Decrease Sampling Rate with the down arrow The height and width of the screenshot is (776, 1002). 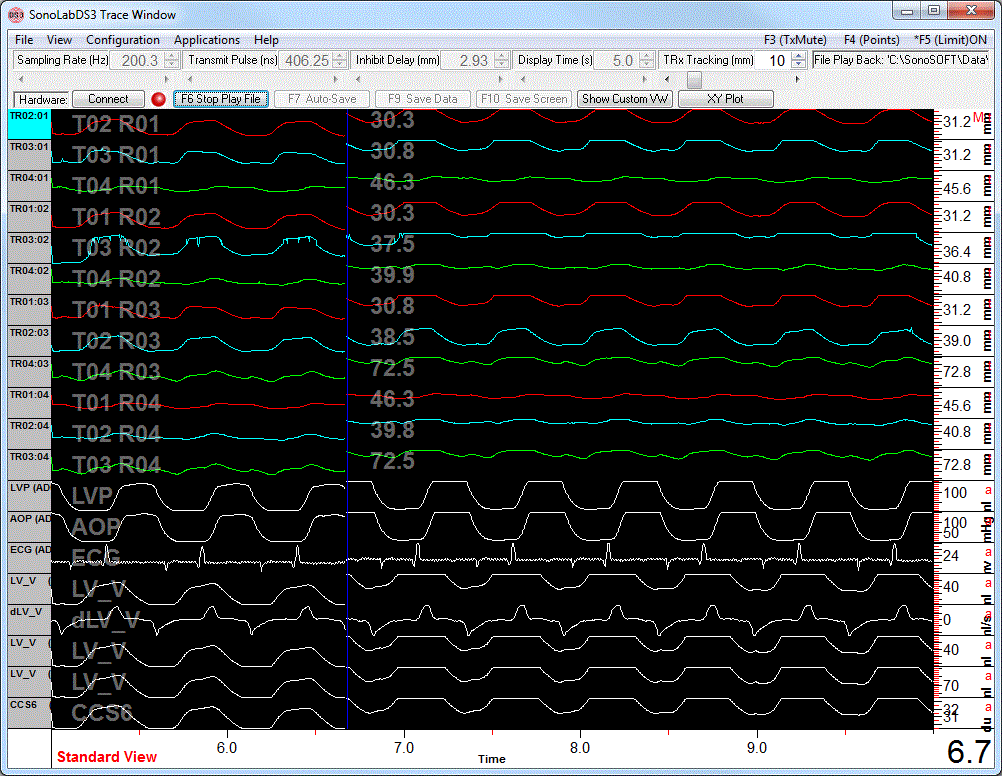pyautogui.click(x=171, y=65)
